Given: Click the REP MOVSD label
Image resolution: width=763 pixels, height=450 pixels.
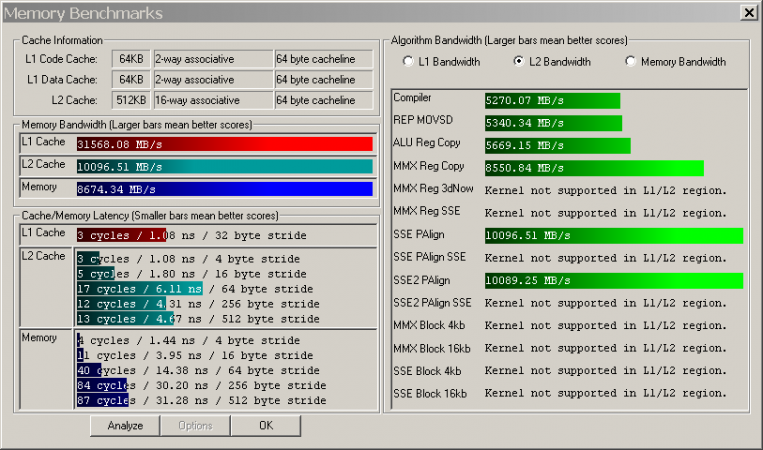Looking at the screenshot, I should pos(423,120).
